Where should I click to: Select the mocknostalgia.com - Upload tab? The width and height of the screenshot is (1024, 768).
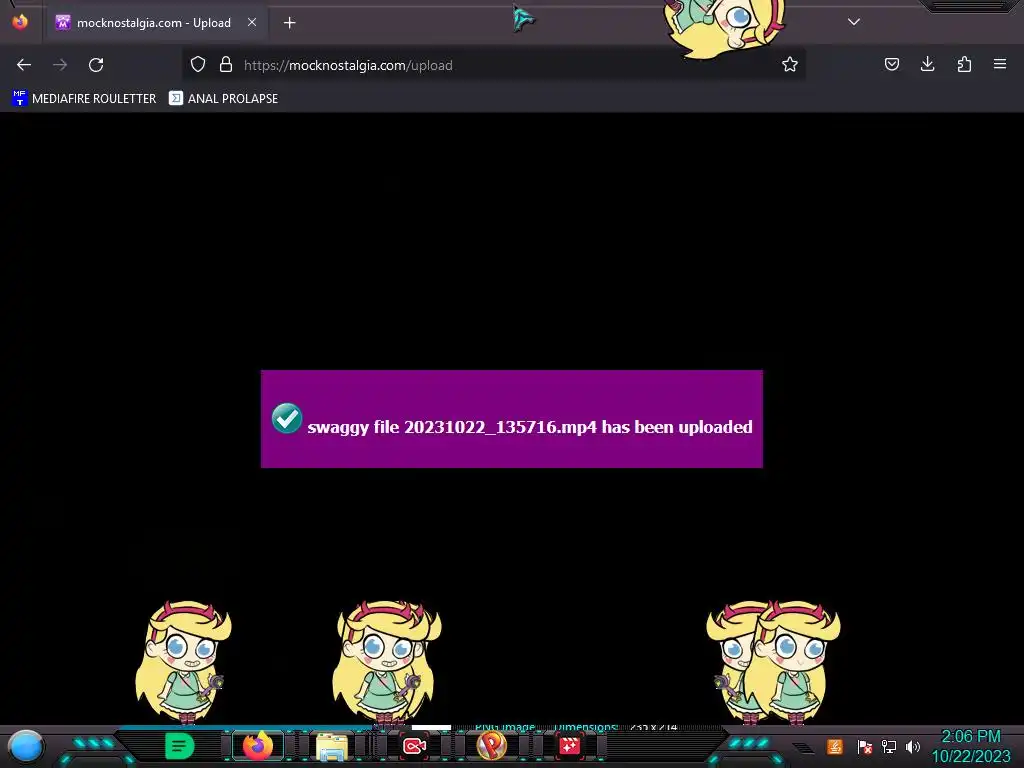[x=157, y=23]
